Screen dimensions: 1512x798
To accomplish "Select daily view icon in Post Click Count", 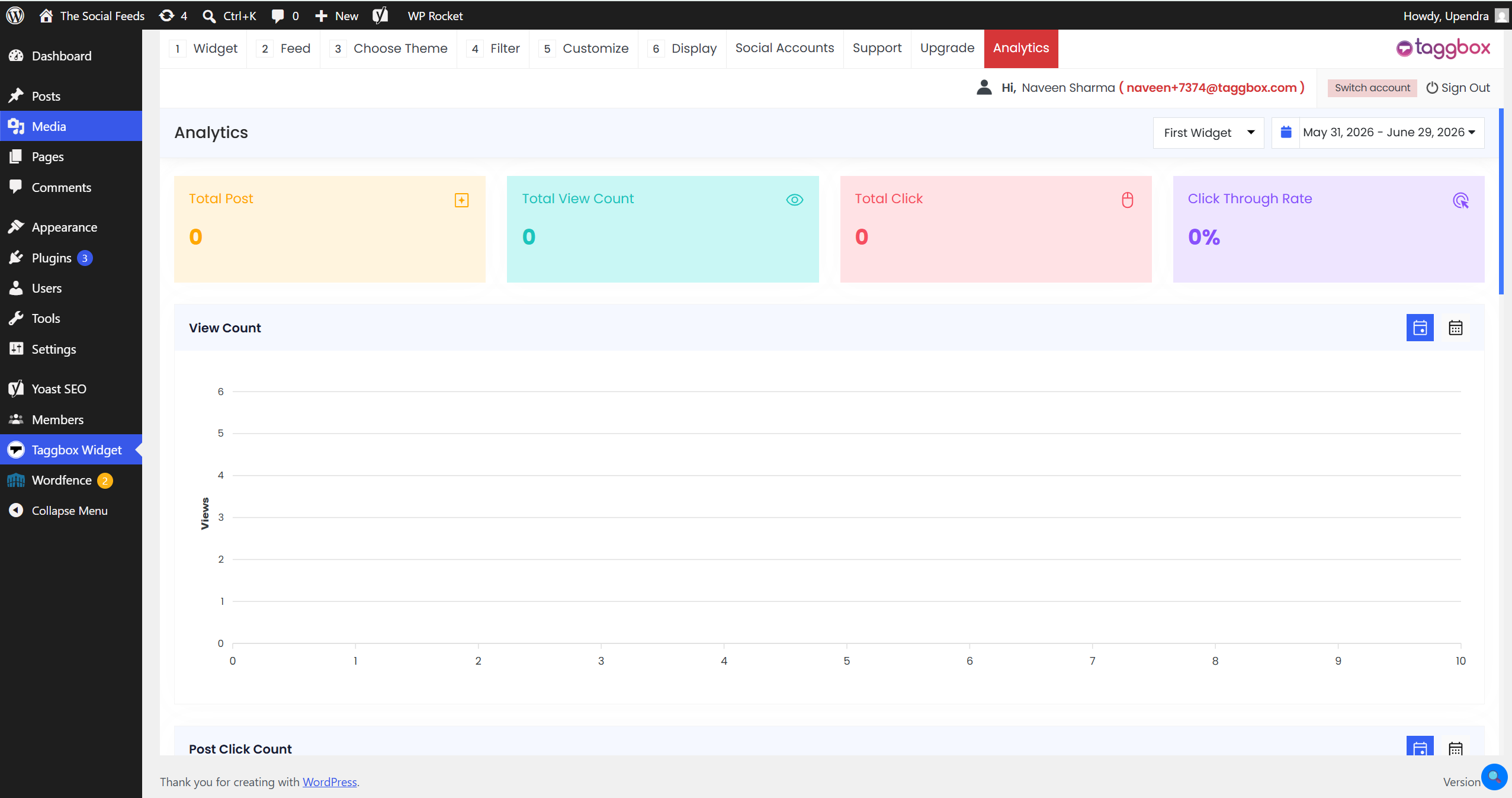I will [1420, 746].
